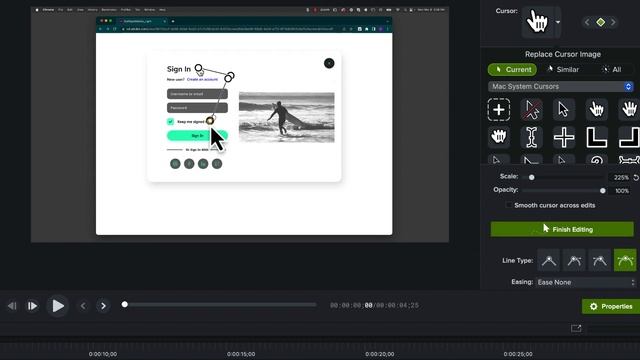Switch to the All tab
Image resolution: width=640 pixels, height=360 pixels.
tap(611, 69)
